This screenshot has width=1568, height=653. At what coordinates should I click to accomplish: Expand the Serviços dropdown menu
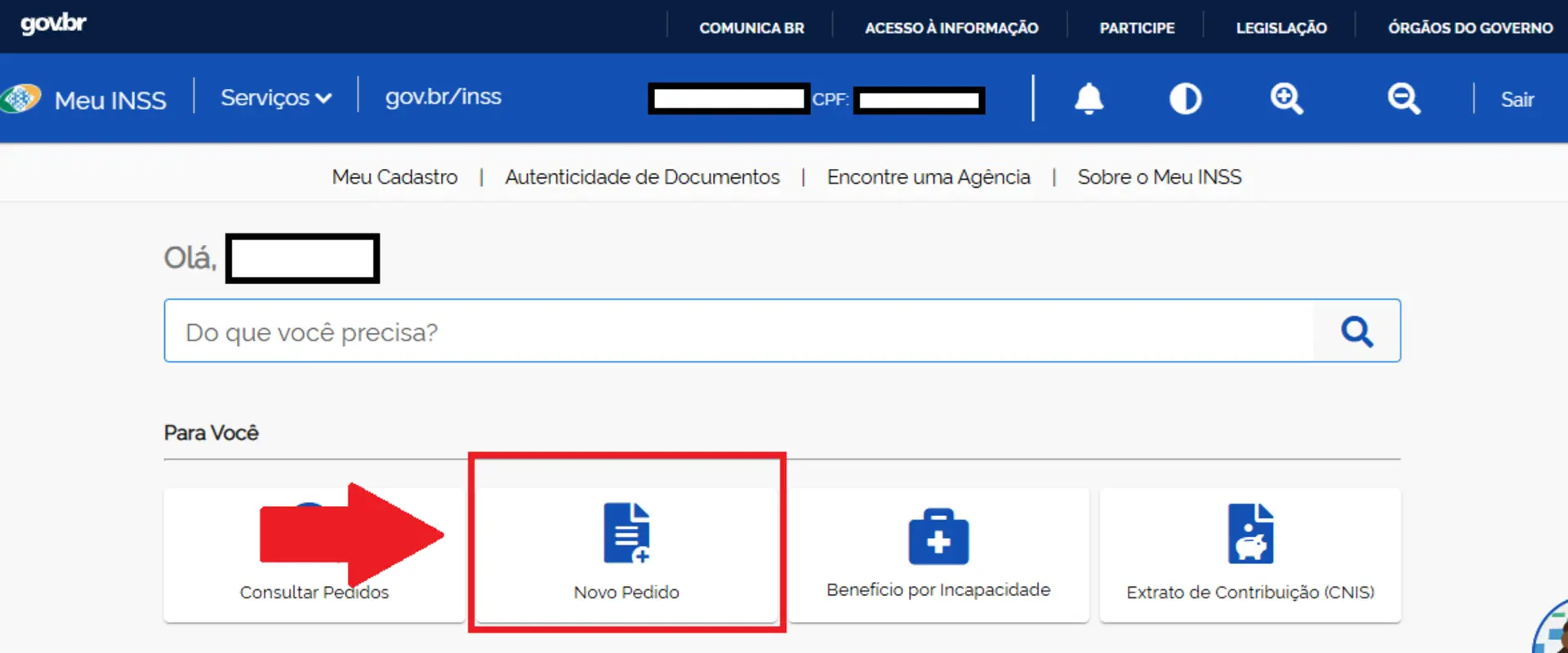276,98
